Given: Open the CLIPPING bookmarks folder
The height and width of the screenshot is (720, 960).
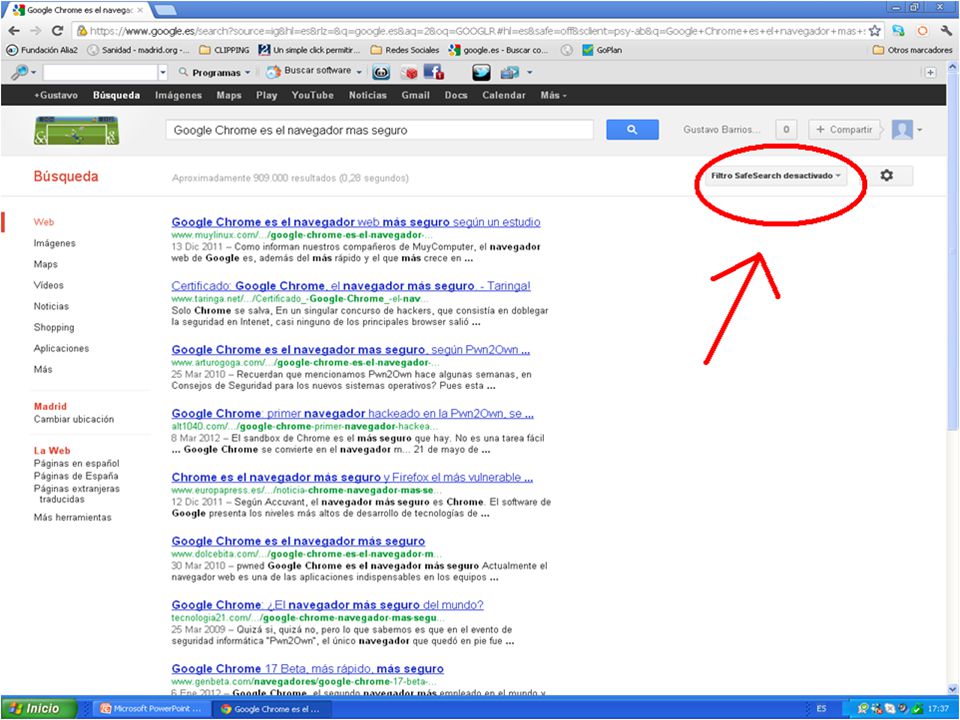Looking at the screenshot, I should click(224, 50).
